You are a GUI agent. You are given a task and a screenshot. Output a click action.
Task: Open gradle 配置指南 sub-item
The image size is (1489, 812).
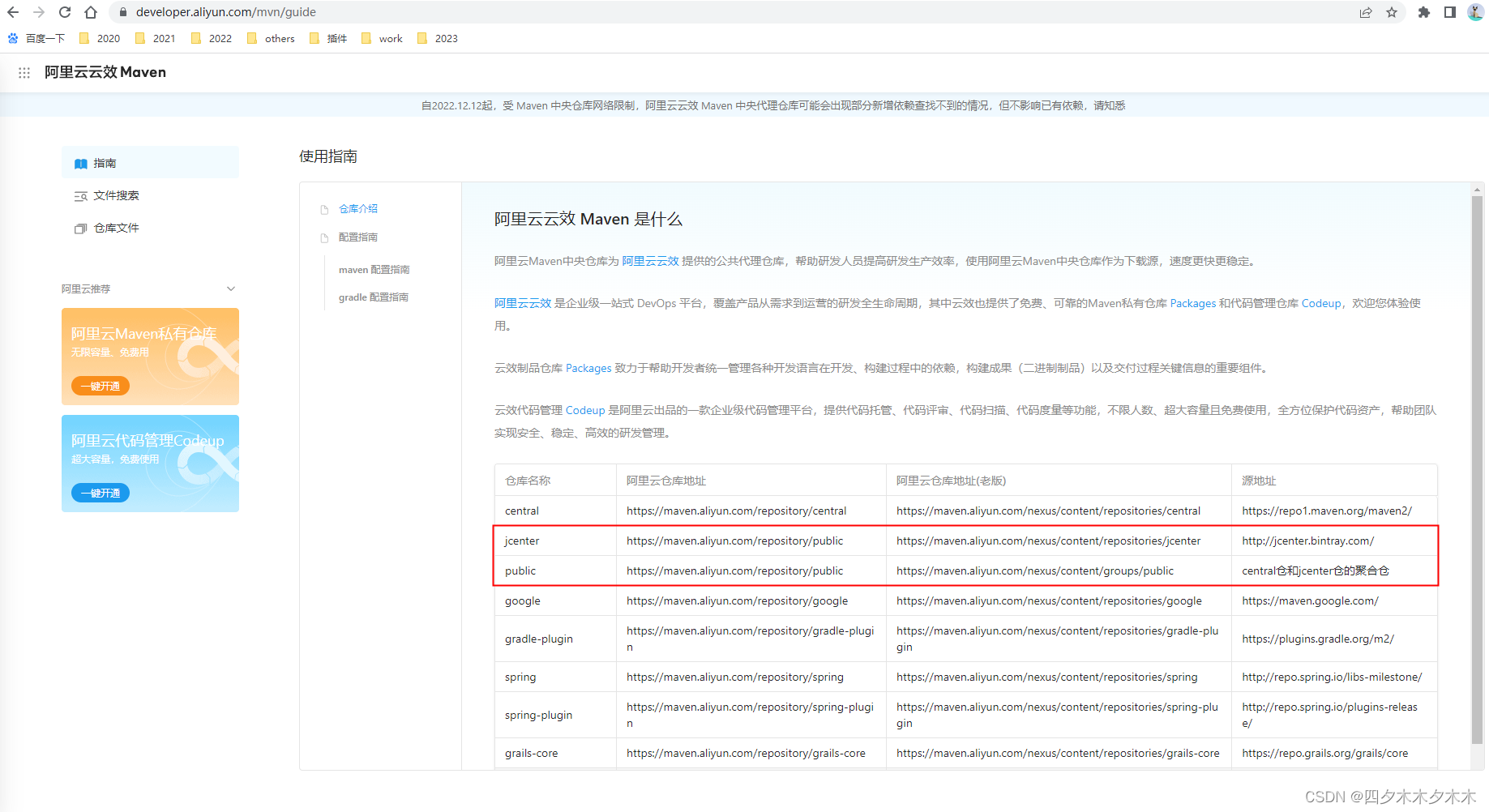(x=373, y=297)
